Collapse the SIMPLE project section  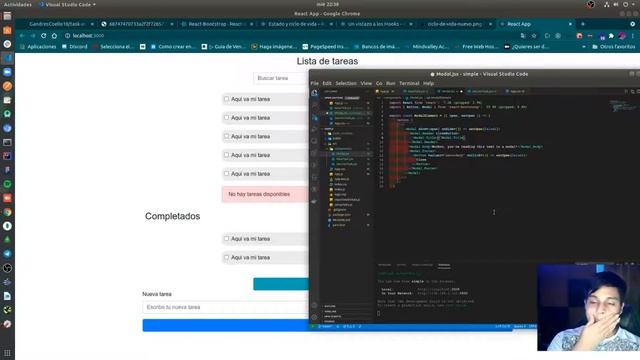(329, 129)
